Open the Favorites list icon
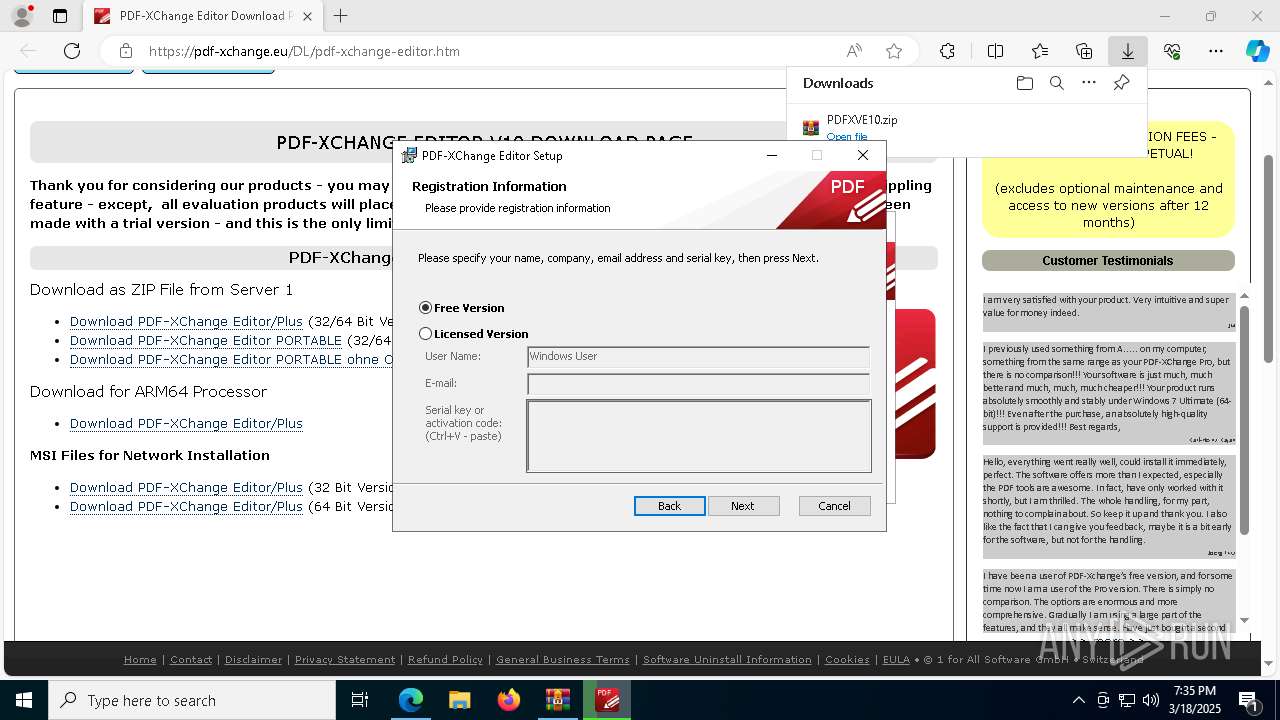The height and width of the screenshot is (720, 1280). (x=1040, y=51)
